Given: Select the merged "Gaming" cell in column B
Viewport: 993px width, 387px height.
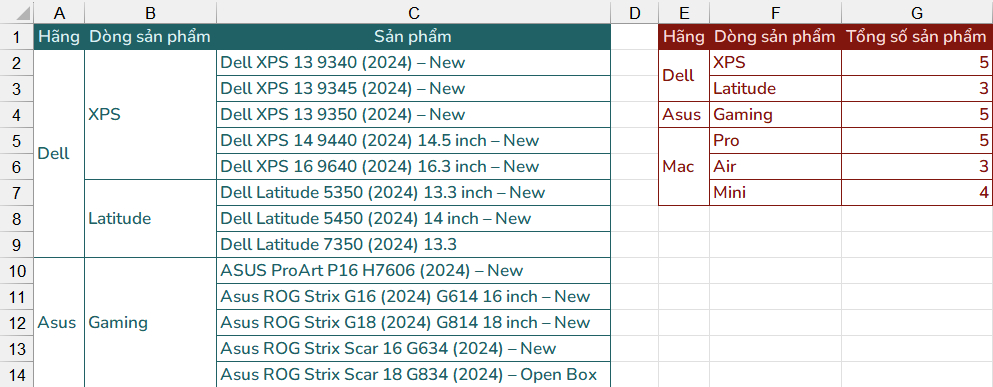Looking at the screenshot, I should (150, 322).
